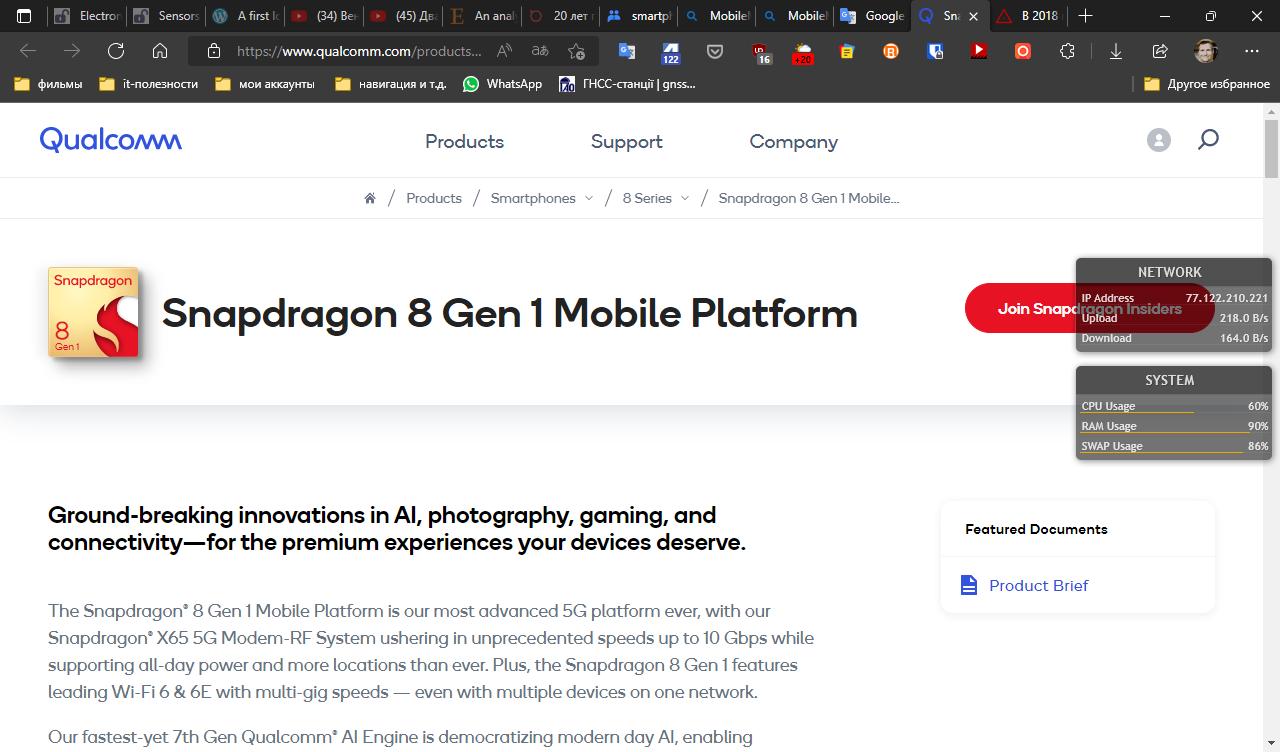
Task: Open the tab search dropdown
Action: 25,16
